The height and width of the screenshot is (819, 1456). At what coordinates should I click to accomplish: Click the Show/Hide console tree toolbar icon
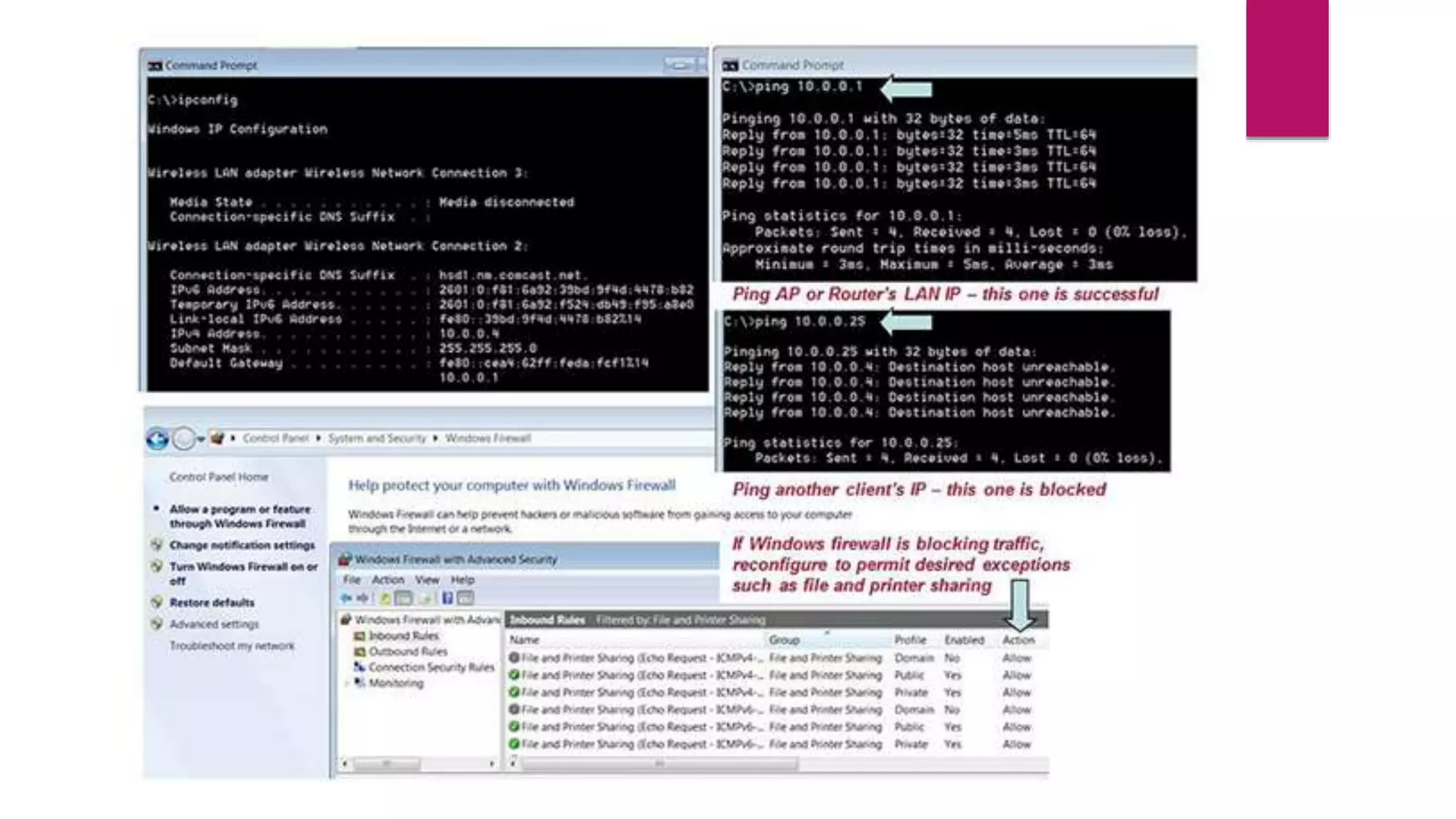(x=403, y=599)
